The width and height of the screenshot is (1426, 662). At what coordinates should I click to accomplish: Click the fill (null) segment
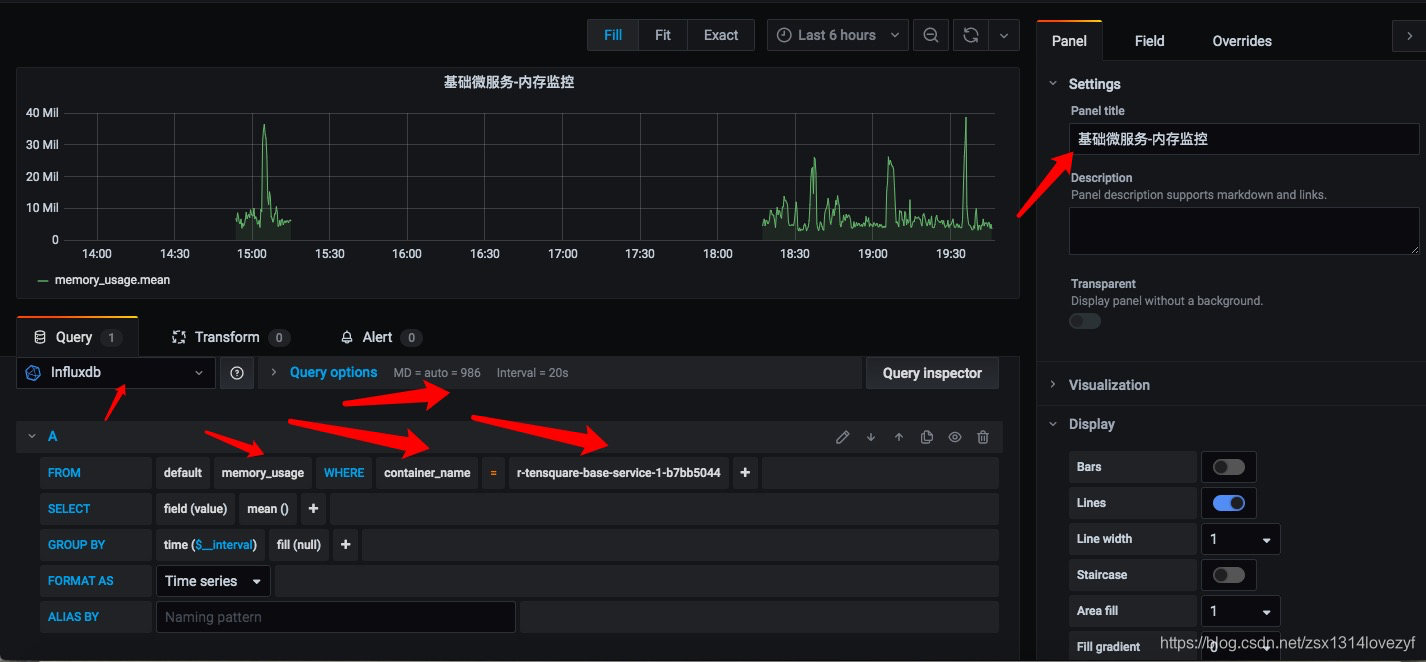tap(299, 545)
